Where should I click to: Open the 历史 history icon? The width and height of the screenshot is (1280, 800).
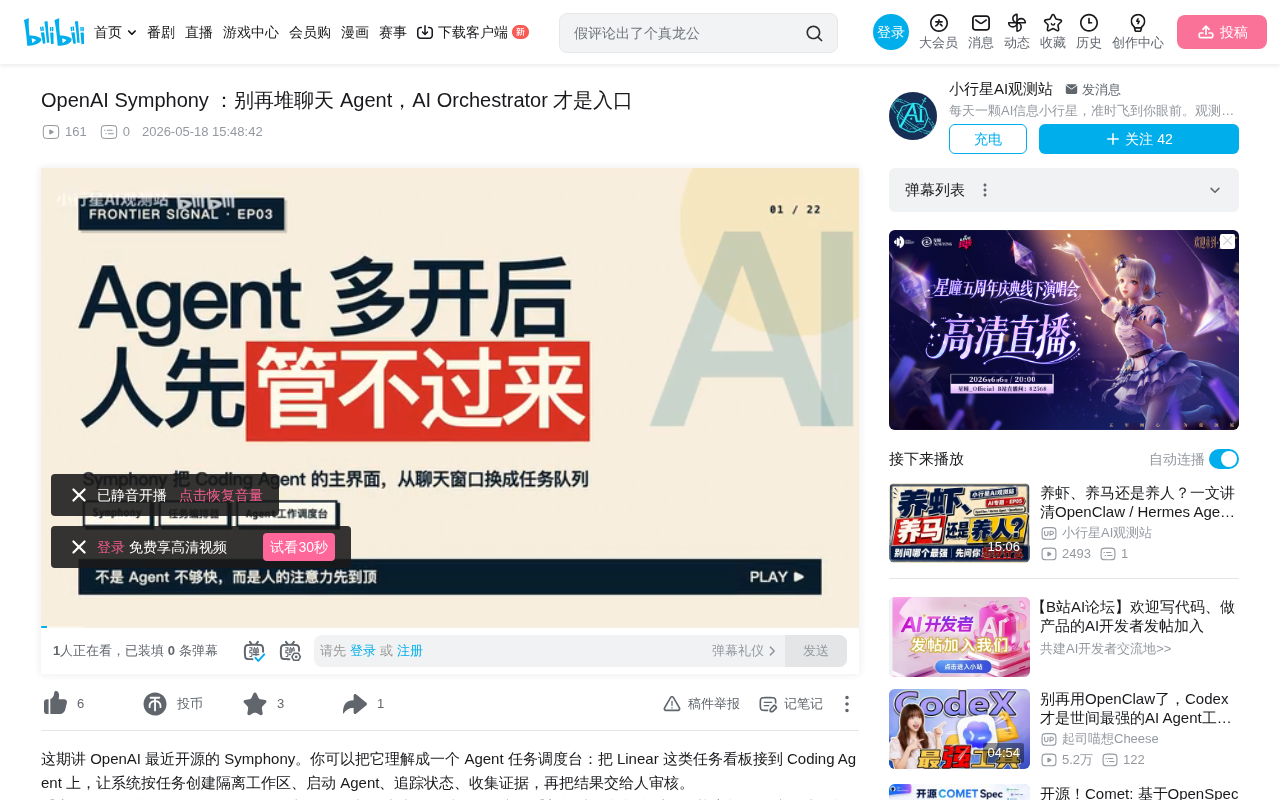1089,23
